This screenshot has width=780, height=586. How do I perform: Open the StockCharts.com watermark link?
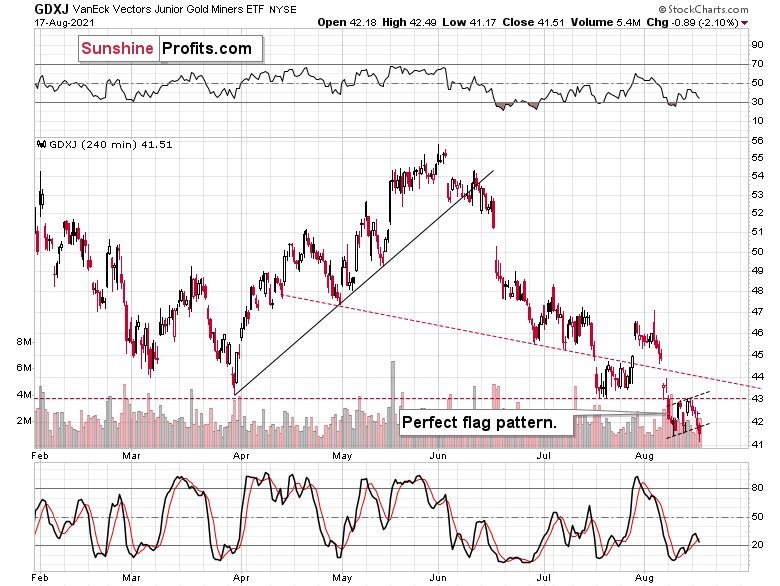tap(703, 9)
